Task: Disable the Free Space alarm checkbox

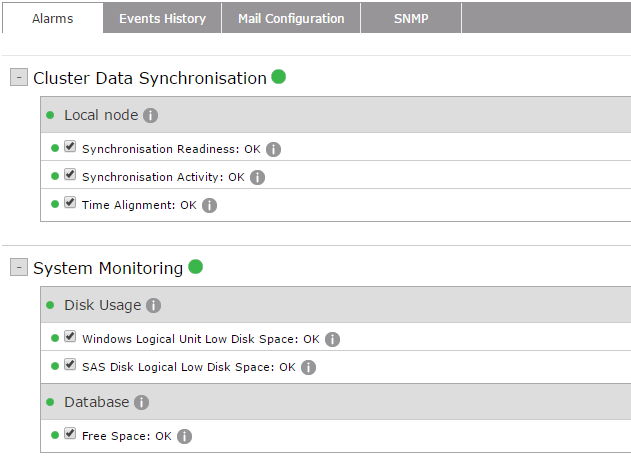Action: point(70,434)
